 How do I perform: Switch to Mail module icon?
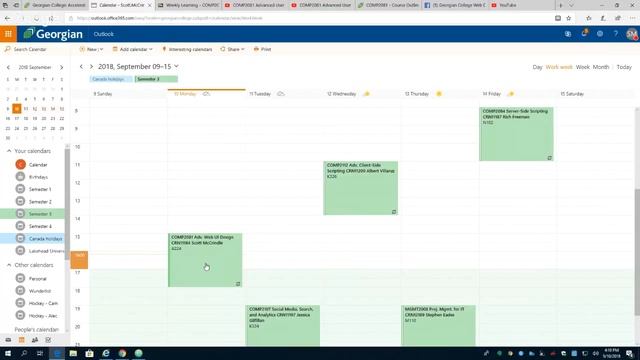8,340
